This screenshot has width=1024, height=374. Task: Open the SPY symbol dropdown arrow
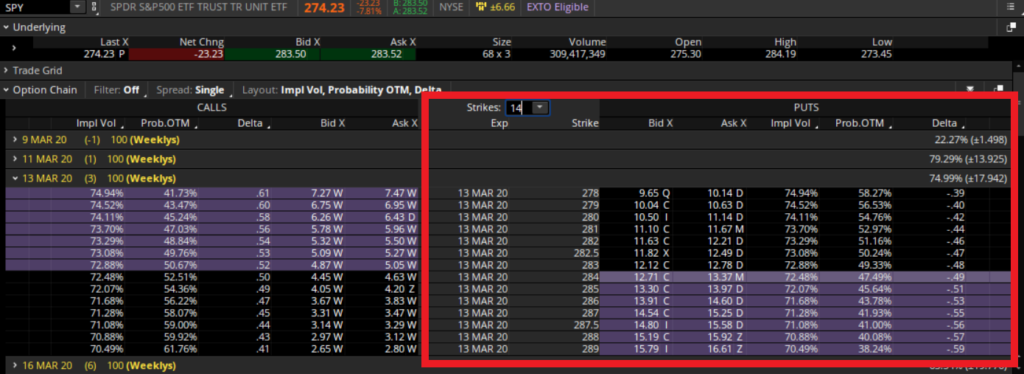tap(78, 8)
